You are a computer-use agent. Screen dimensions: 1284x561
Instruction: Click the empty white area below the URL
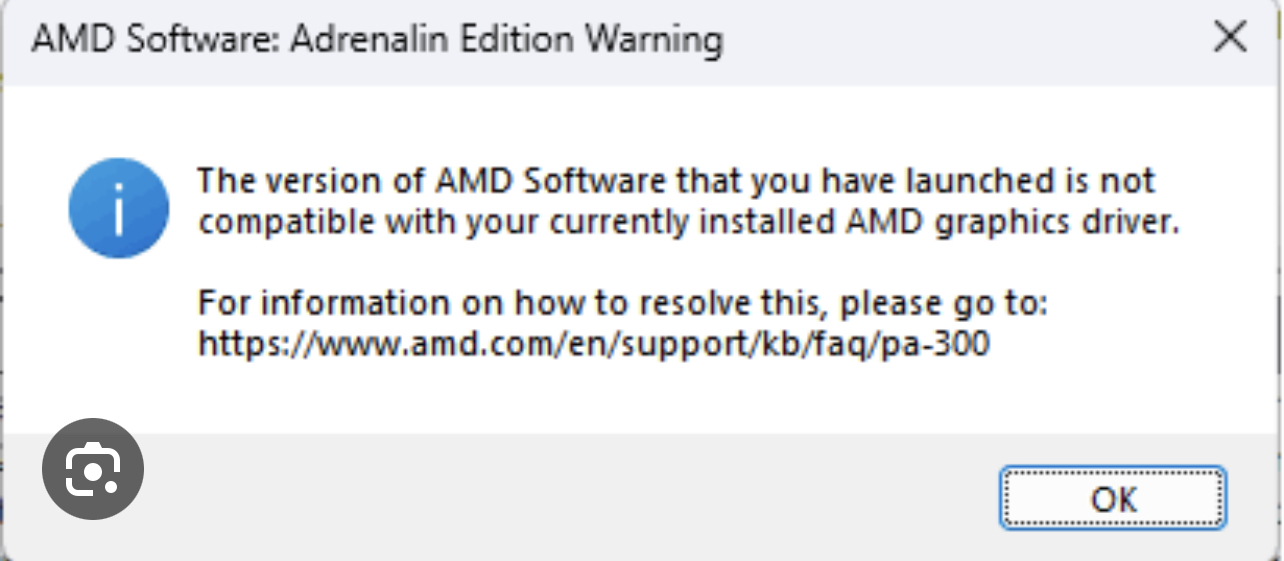click(x=600, y=400)
